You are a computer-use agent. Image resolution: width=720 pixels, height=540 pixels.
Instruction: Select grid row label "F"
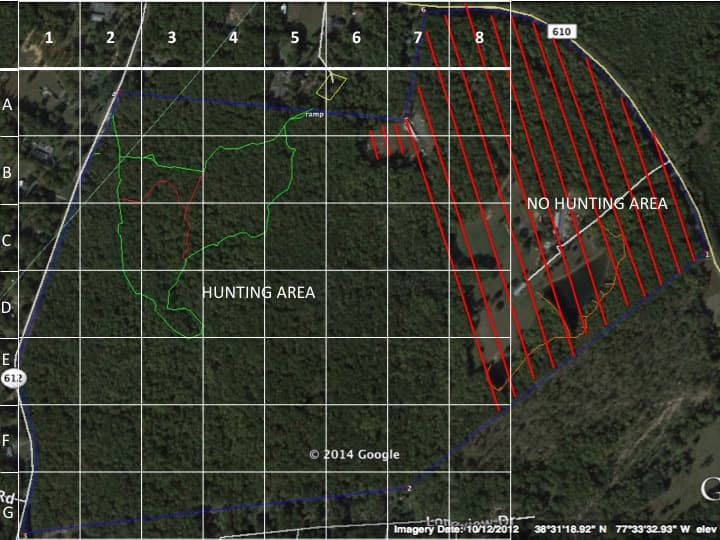pyautogui.click(x=6, y=441)
